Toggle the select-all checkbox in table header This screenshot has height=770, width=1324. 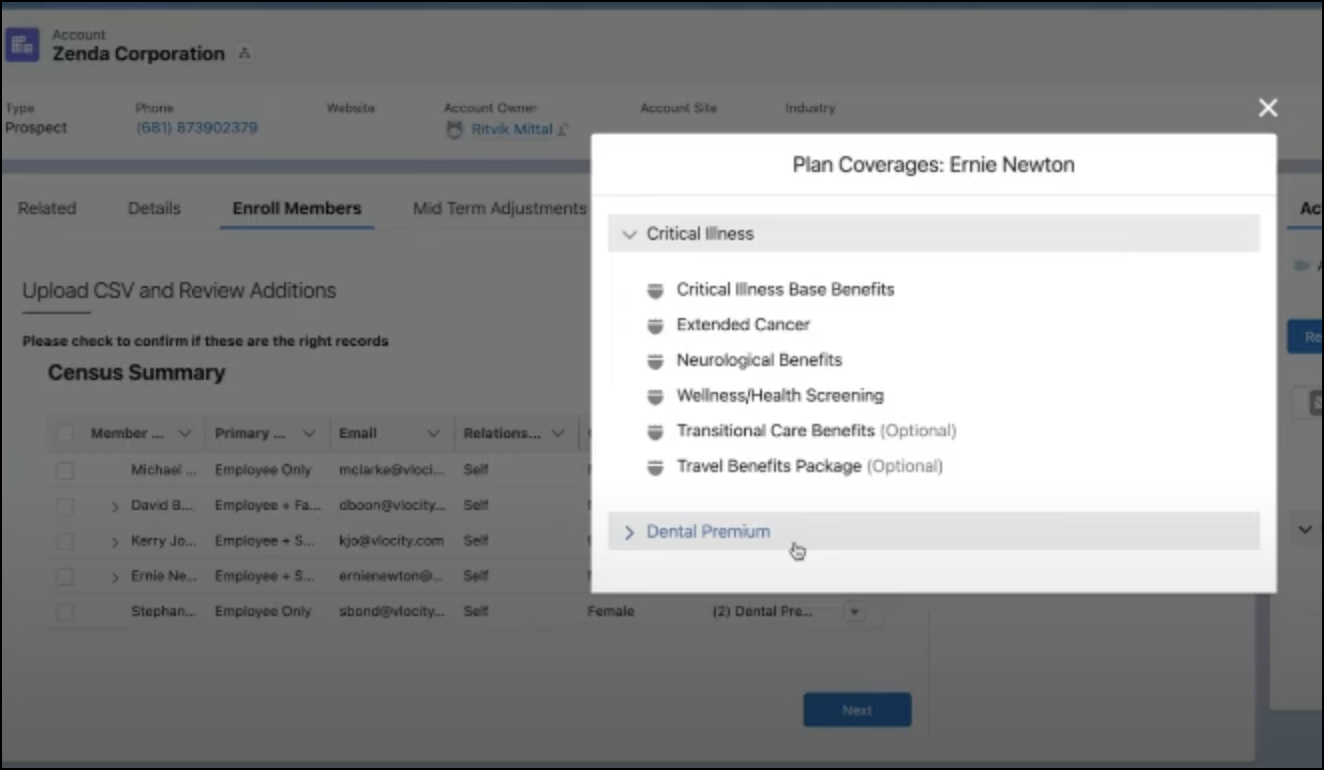[x=65, y=434]
